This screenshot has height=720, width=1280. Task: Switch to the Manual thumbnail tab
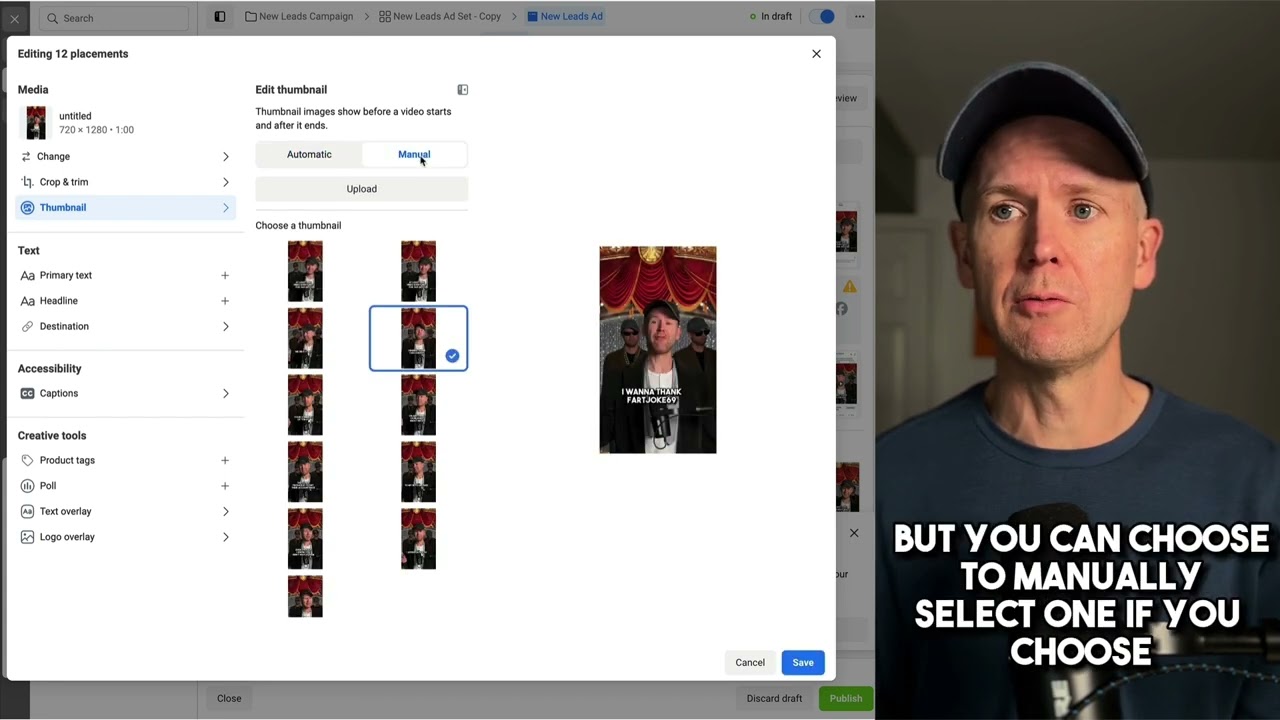click(414, 154)
